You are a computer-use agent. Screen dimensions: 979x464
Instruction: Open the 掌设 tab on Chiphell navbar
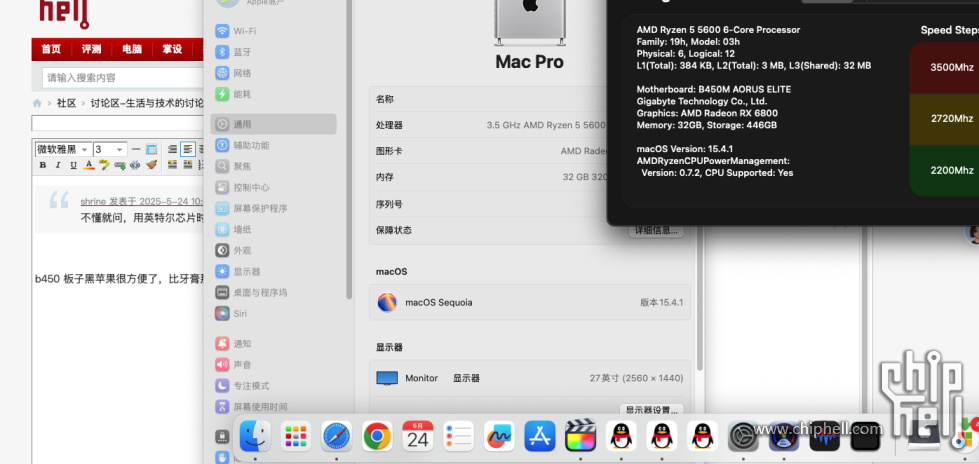point(172,49)
